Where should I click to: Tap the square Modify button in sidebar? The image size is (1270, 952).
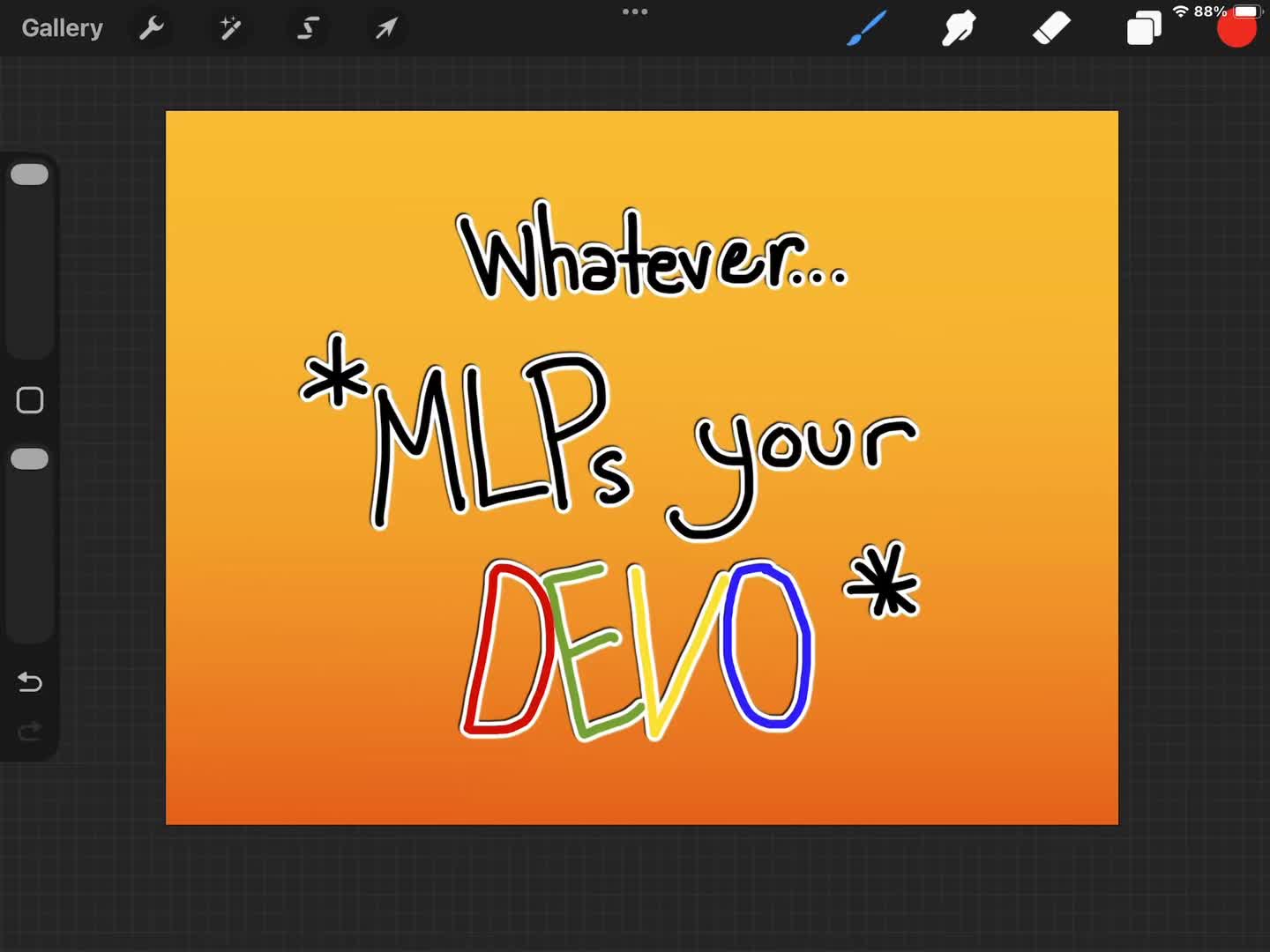point(30,400)
